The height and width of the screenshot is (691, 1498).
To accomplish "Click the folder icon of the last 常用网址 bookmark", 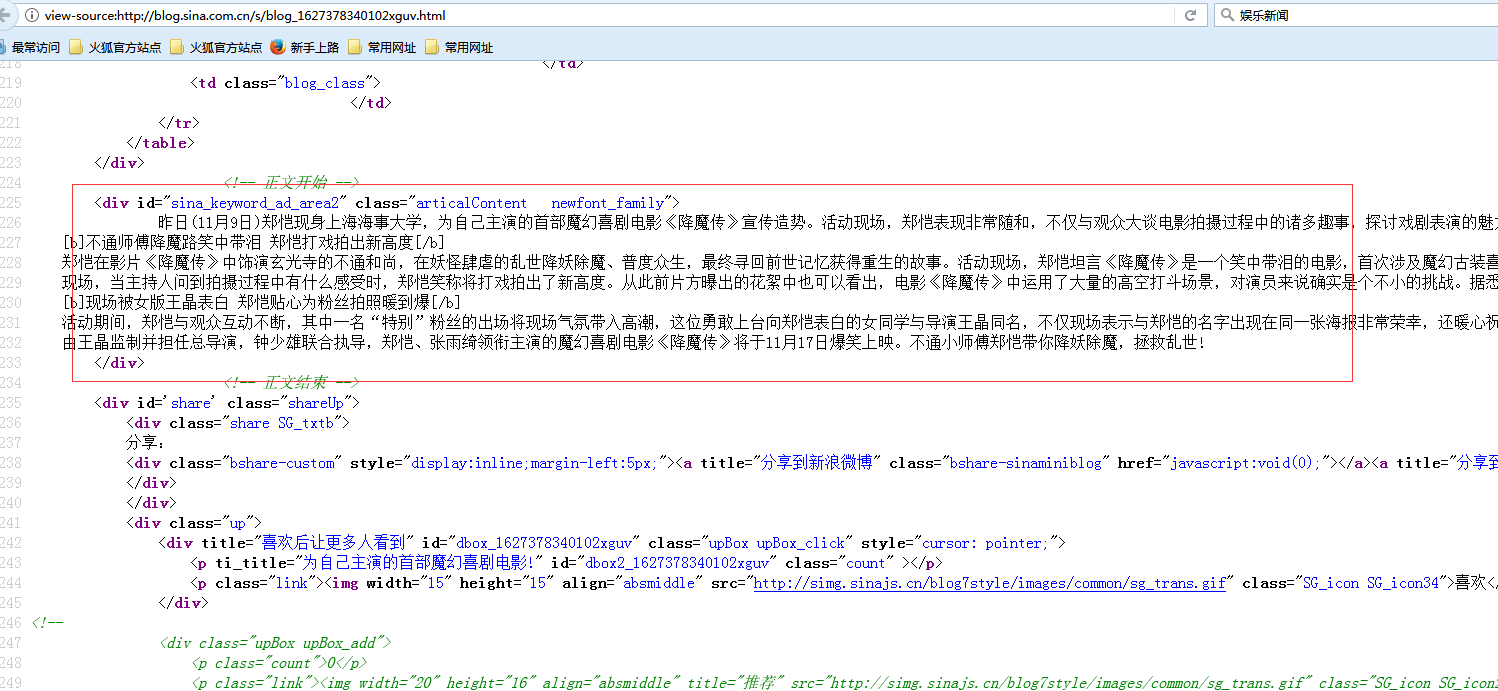I will coord(430,47).
